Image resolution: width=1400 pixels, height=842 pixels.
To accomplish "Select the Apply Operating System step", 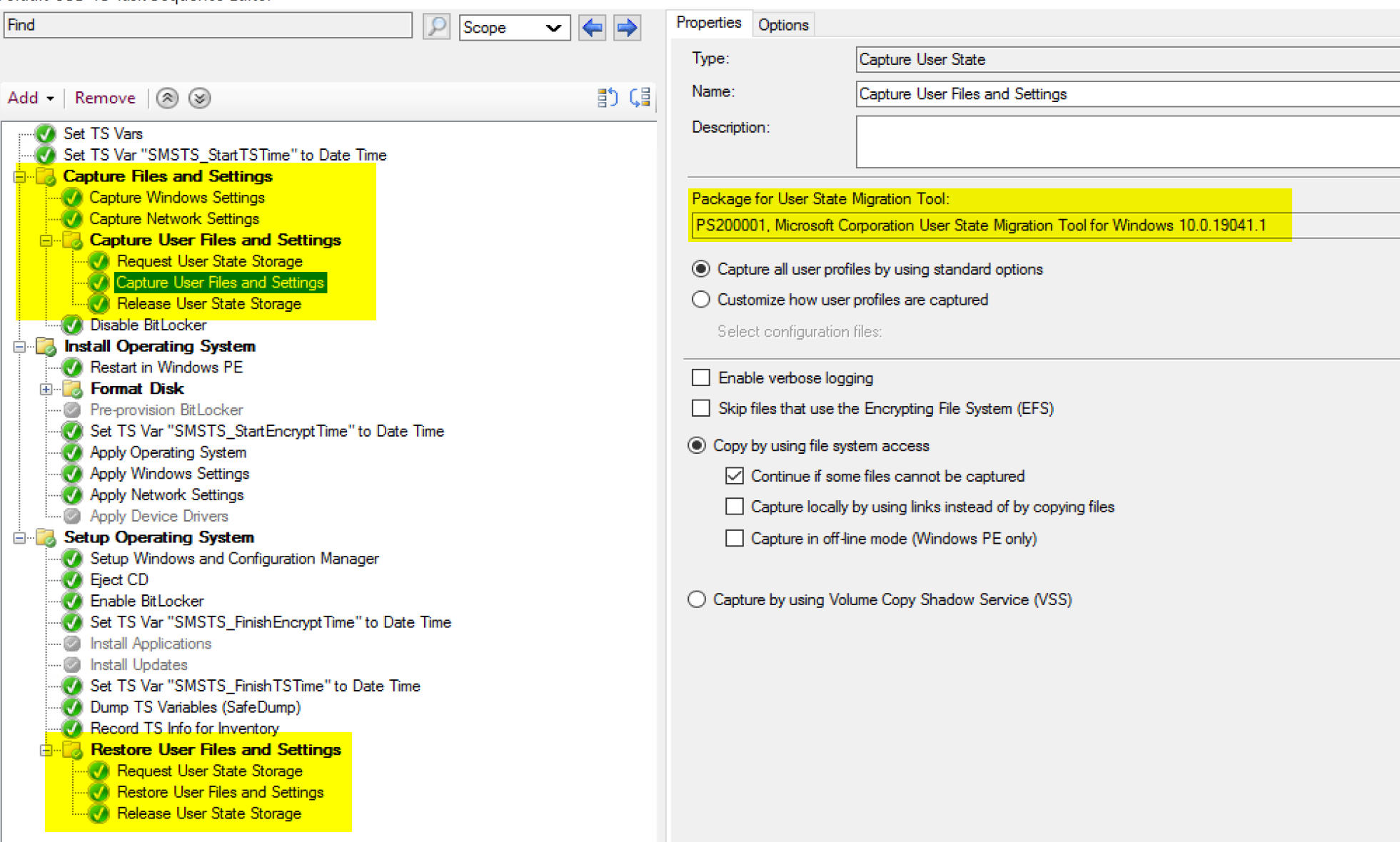I will point(168,452).
